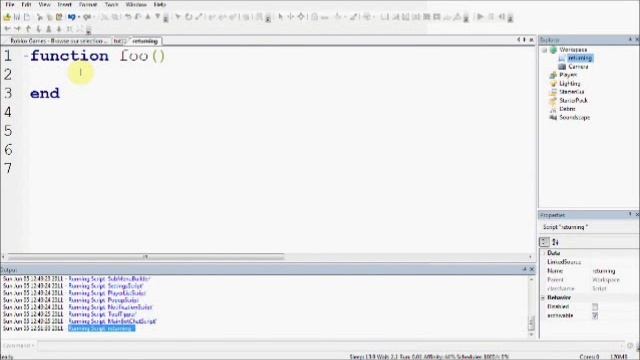Click the alphabetical sort button in Properties
Screen dimensions: 640x360
pyautogui.click(x=555, y=242)
